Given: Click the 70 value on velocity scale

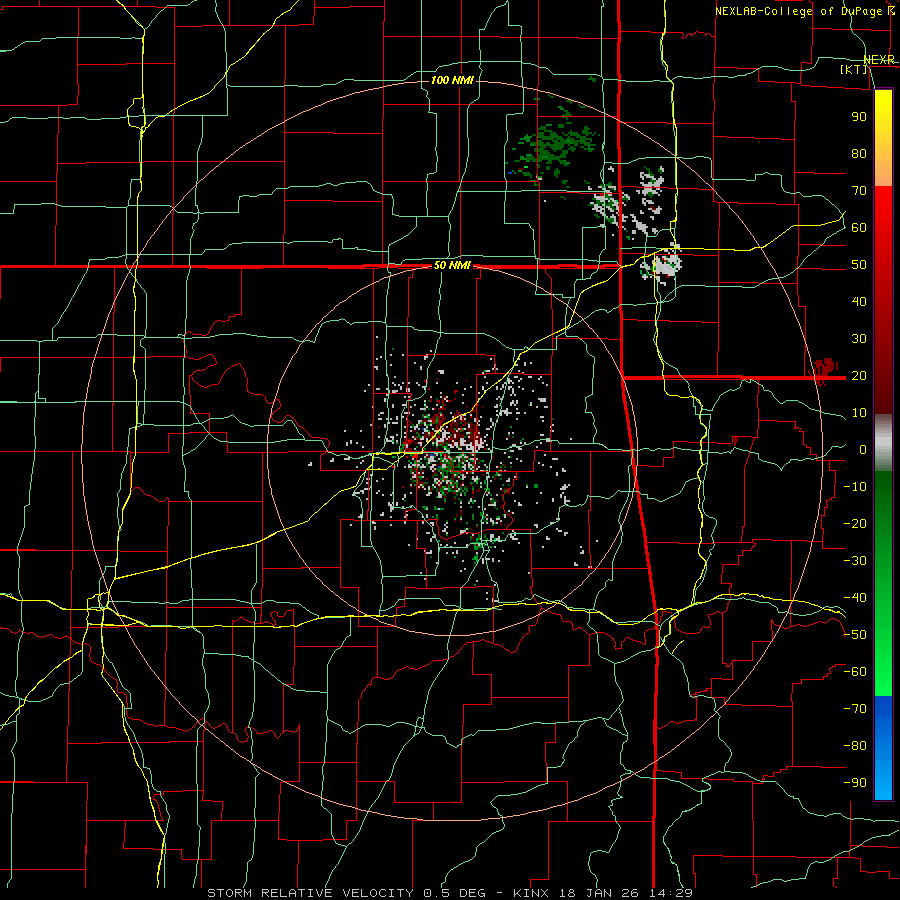Looking at the screenshot, I should pos(859,191).
